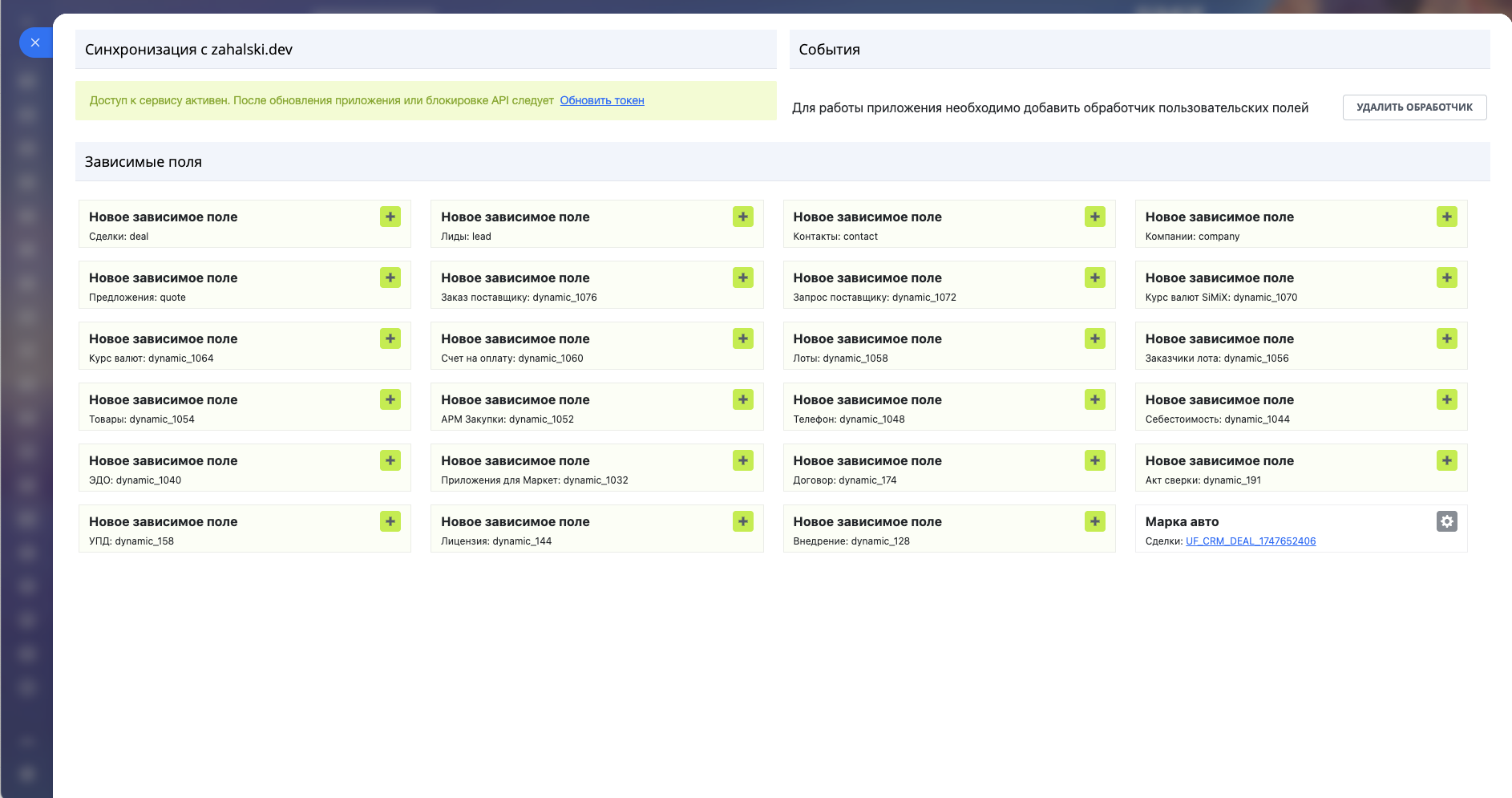Open settings gear for Марка авто
Screen dimensions: 1512x798
[1446, 521]
